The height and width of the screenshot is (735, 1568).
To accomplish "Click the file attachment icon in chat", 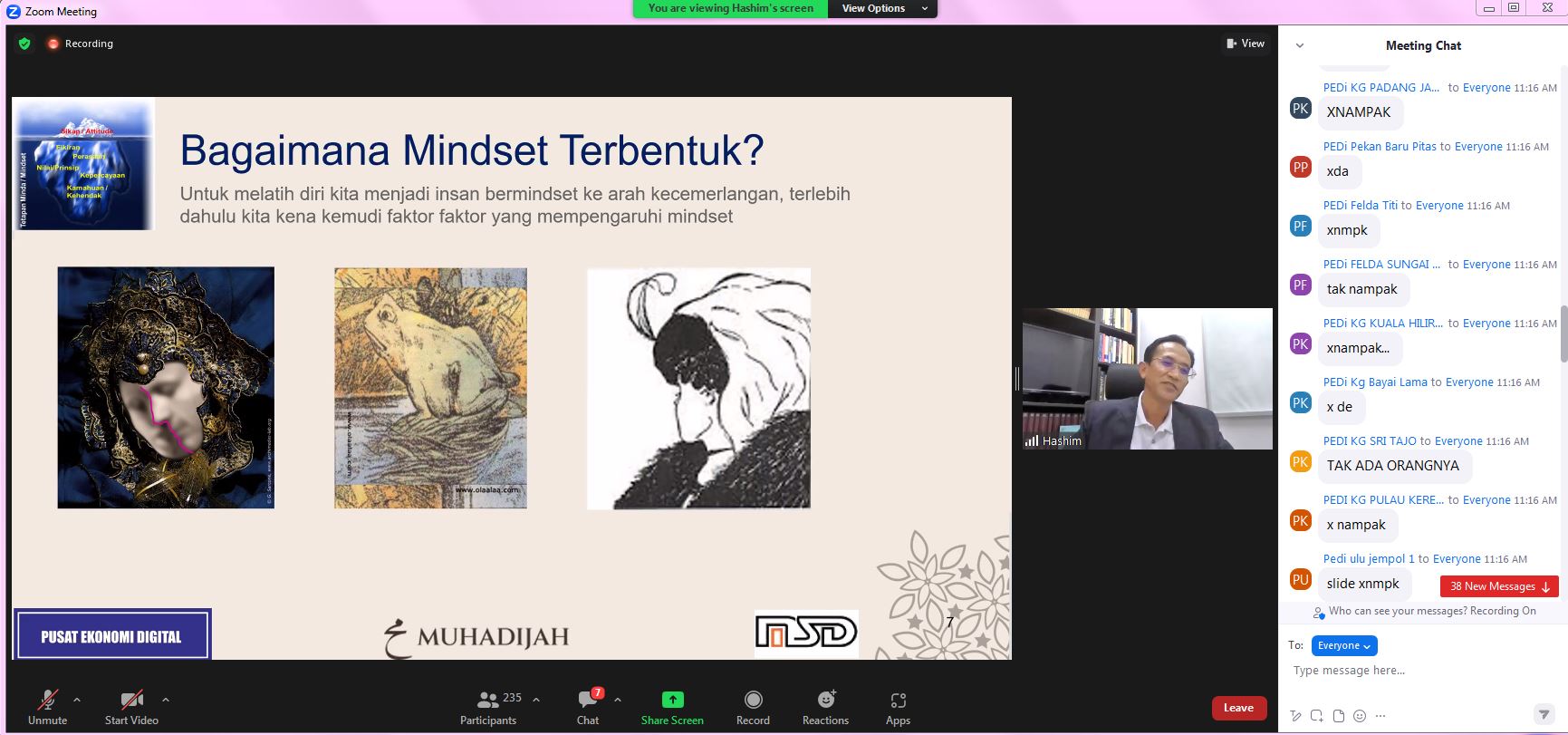I will point(1338,716).
